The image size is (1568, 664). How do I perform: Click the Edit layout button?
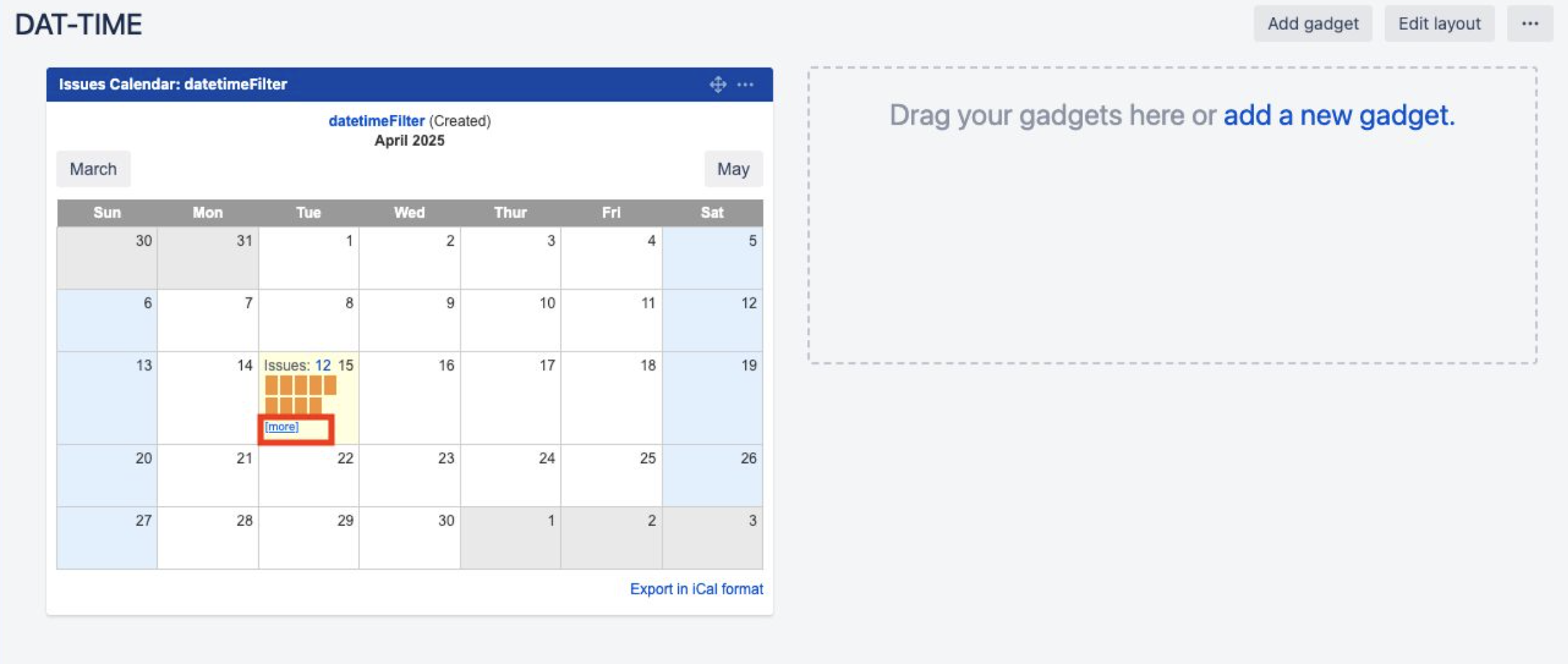click(1439, 22)
